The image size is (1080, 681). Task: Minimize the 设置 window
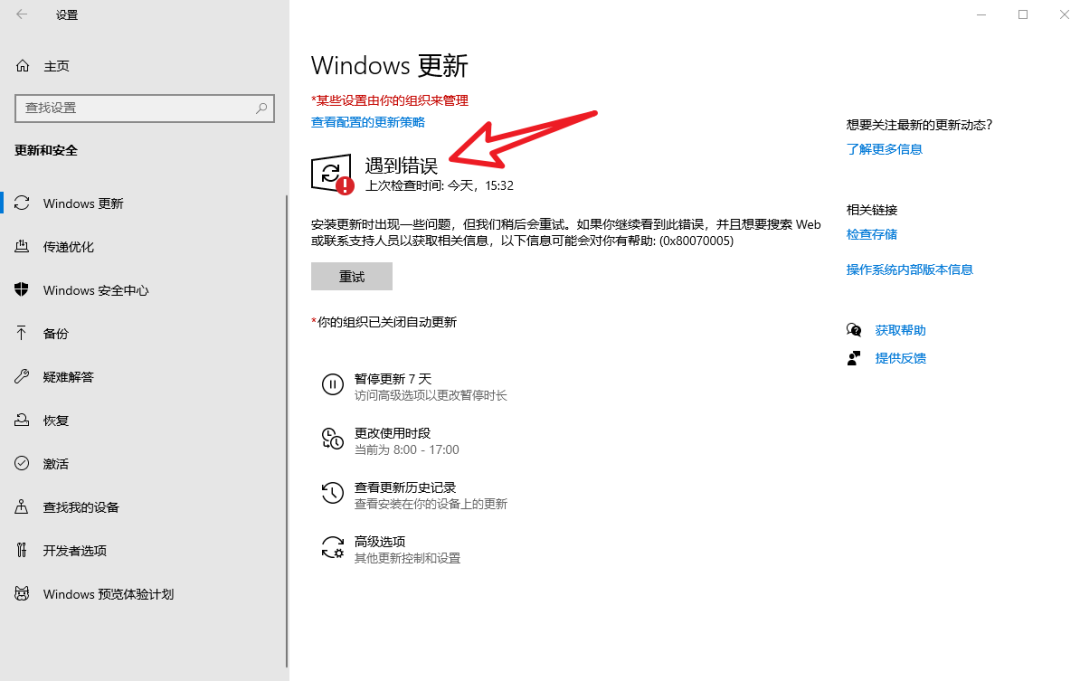point(982,14)
